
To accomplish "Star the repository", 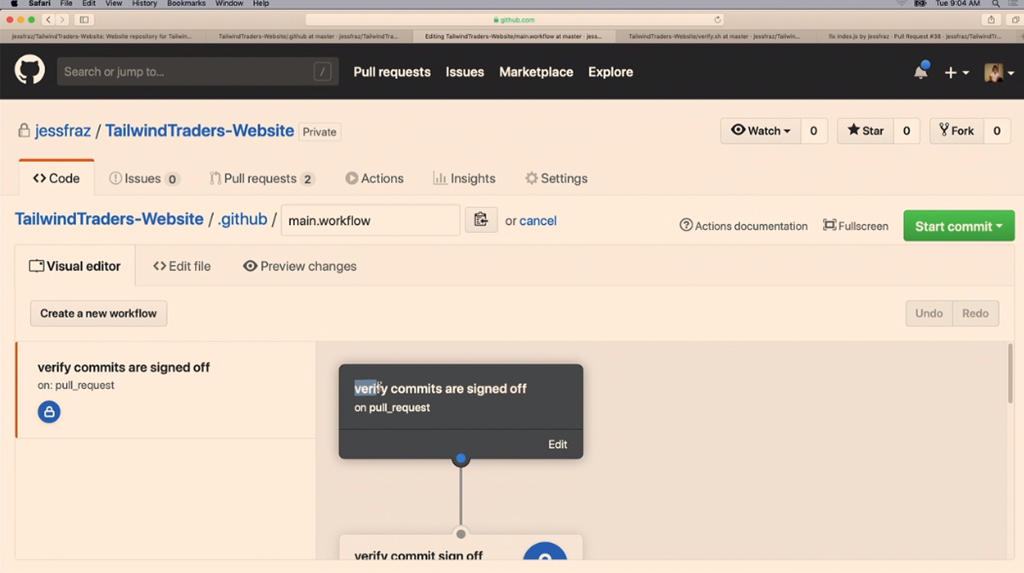I will (x=865, y=131).
